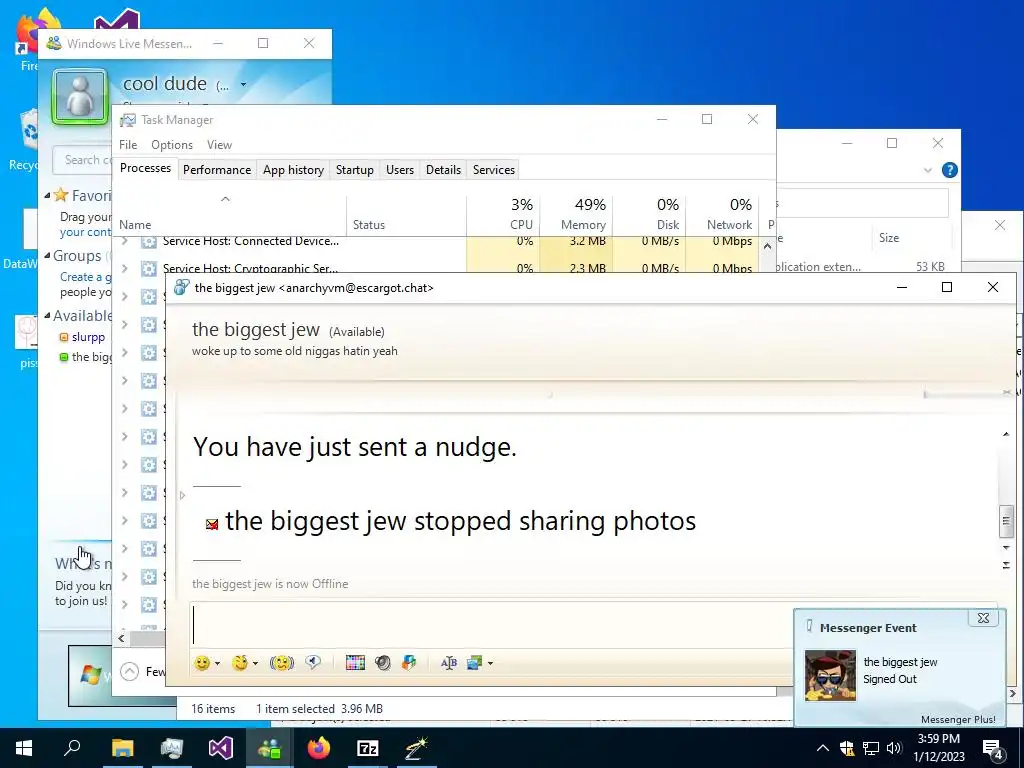This screenshot has height=768, width=1024.
Task: Close the Messenger Event popup
Action: 983,618
